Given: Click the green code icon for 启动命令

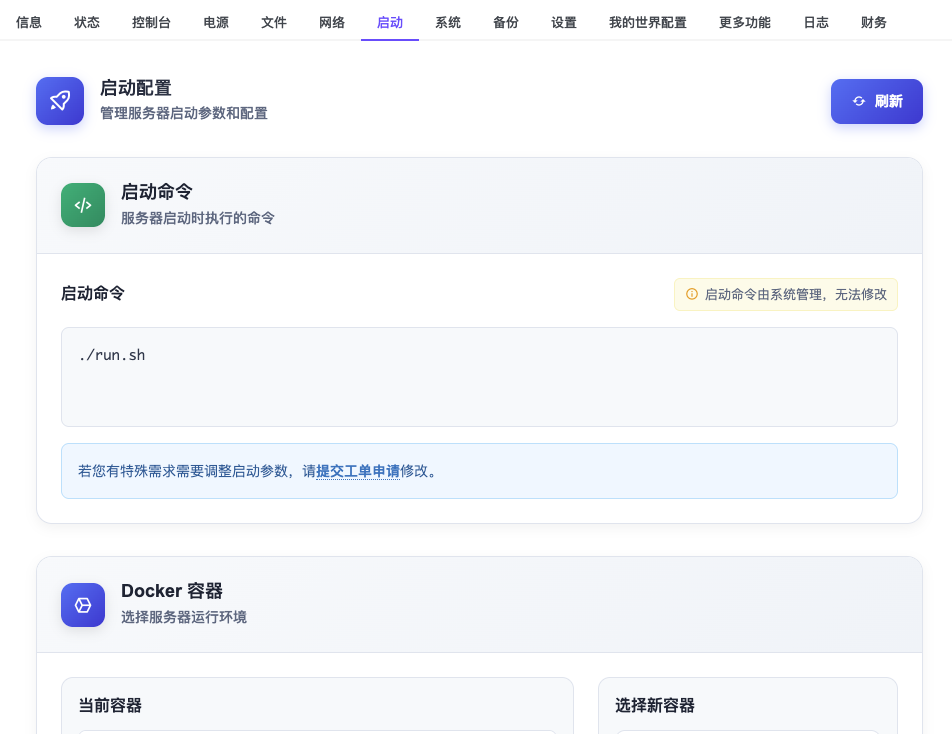Looking at the screenshot, I should coord(83,205).
